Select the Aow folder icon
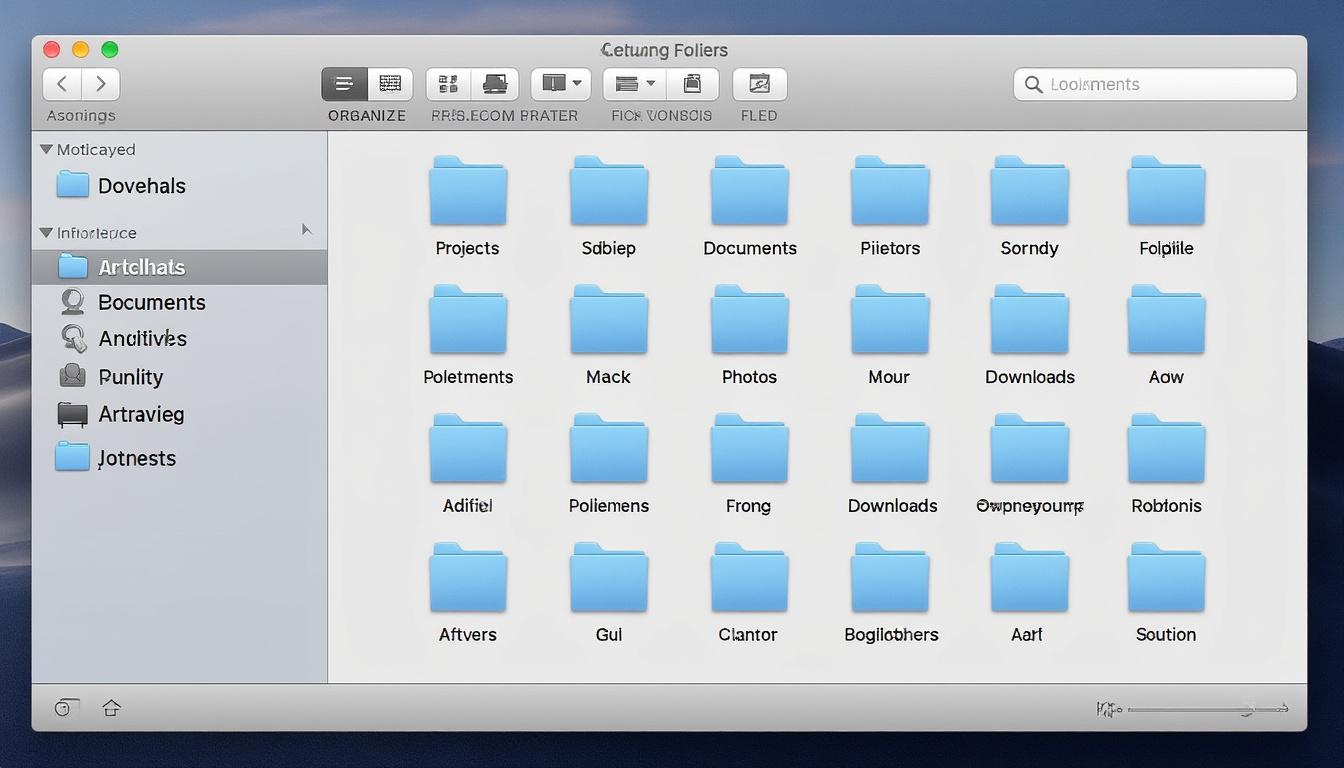Screen dimensions: 1344x768 (1166, 319)
